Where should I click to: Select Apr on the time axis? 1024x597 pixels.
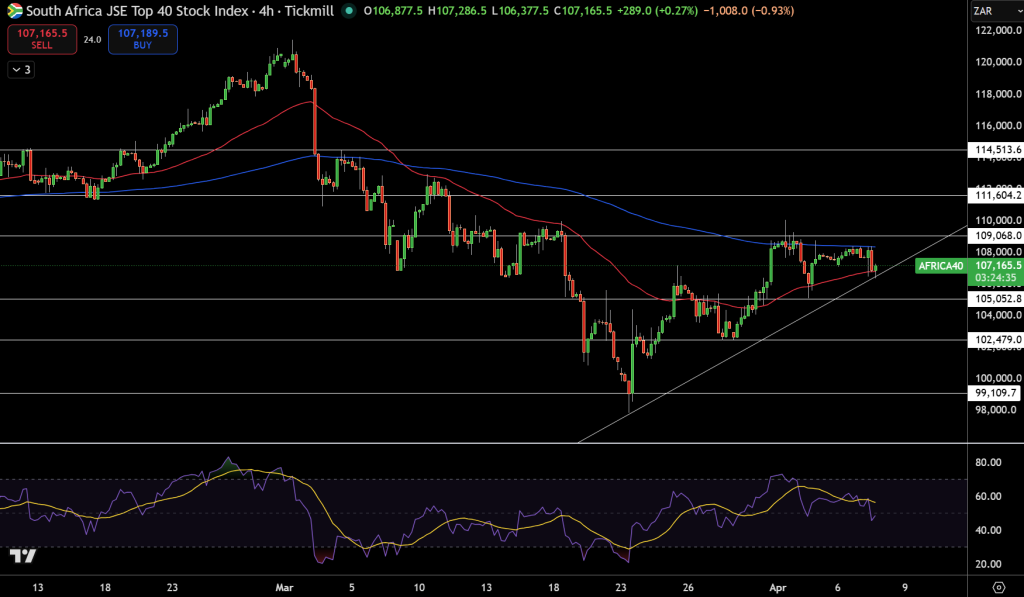click(778, 587)
